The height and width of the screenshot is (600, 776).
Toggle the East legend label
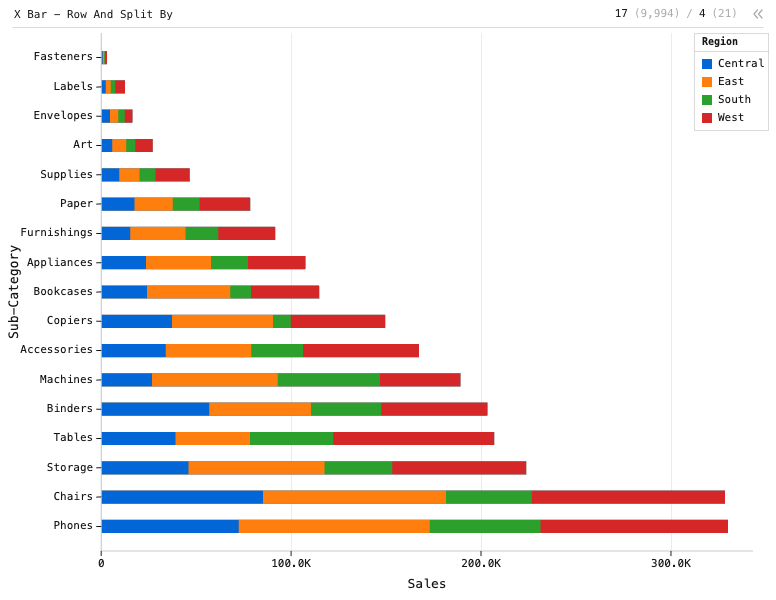click(x=730, y=81)
